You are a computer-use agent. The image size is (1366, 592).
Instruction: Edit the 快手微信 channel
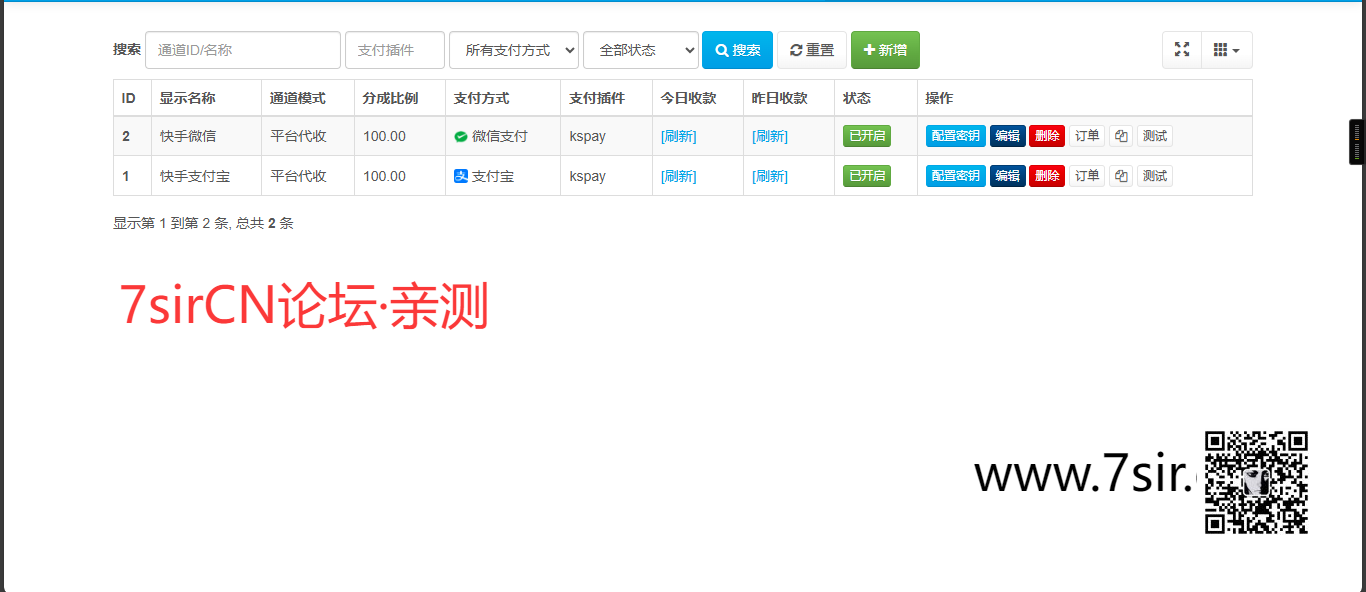click(1007, 136)
